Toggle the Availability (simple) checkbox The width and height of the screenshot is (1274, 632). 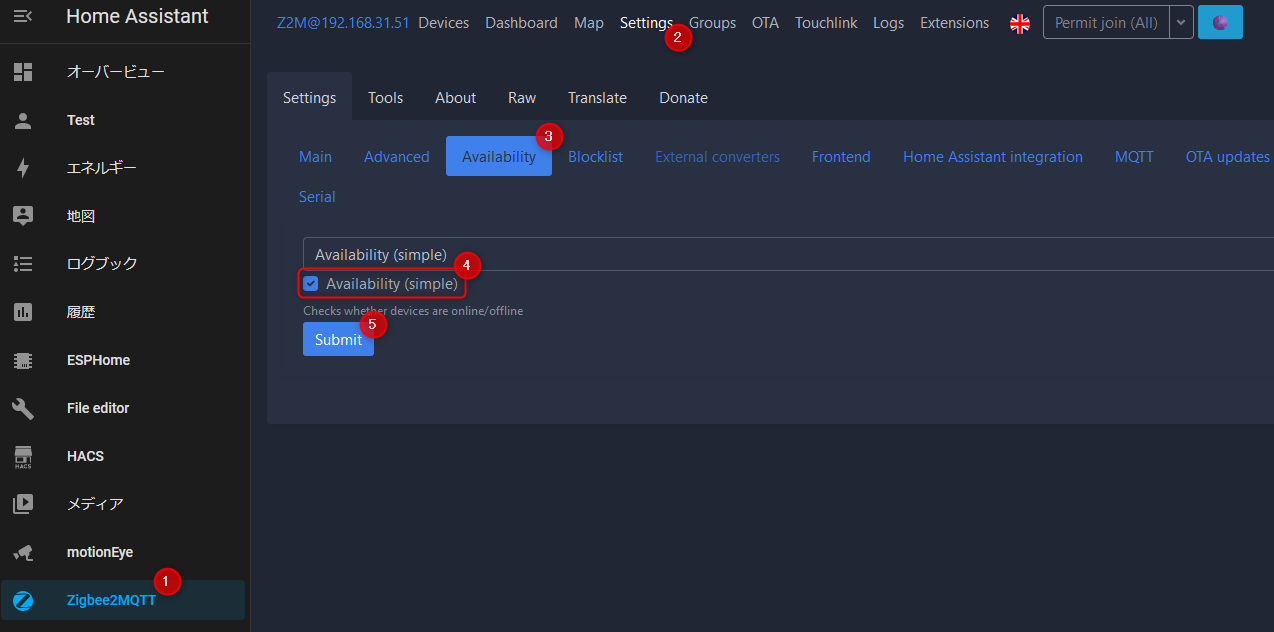pyautogui.click(x=311, y=284)
